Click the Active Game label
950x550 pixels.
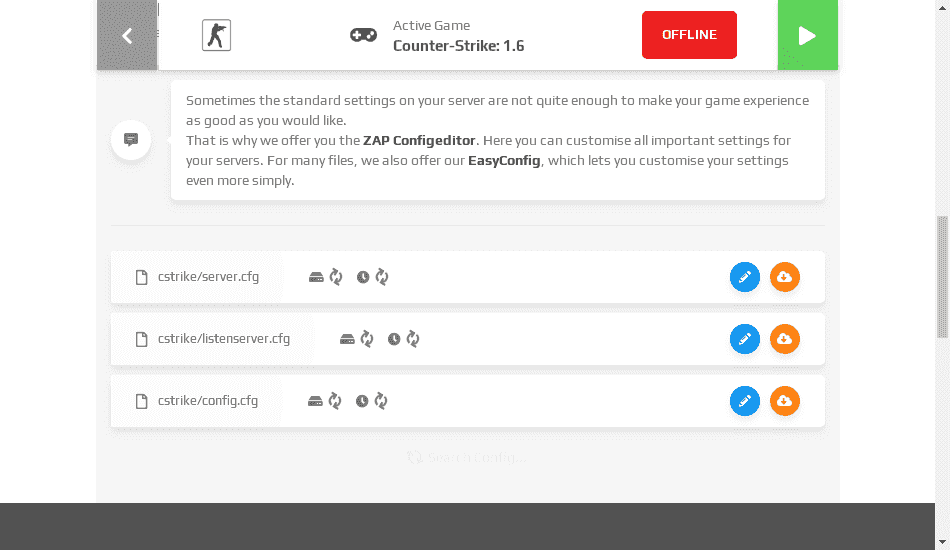431,25
